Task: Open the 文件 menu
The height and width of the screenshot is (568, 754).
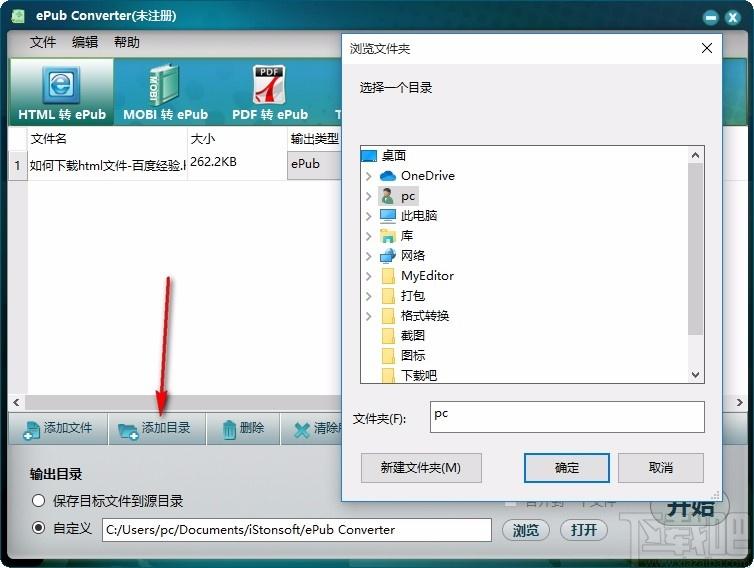Action: pos(43,42)
